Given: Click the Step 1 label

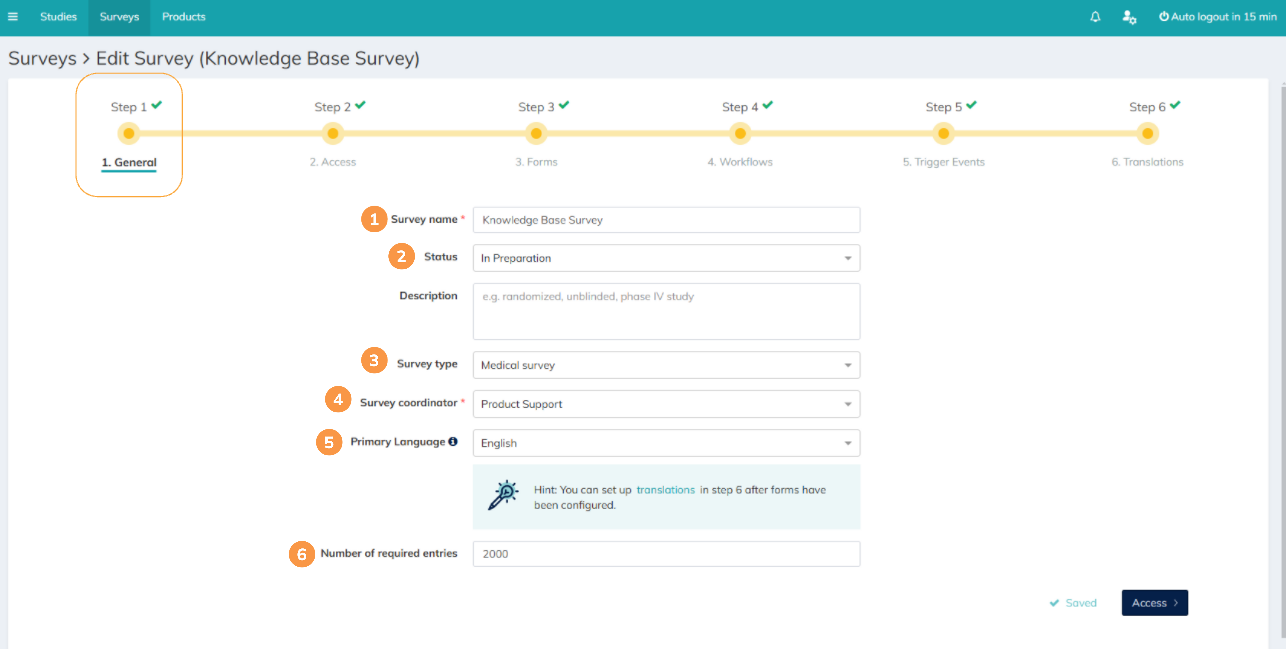Looking at the screenshot, I should 129,107.
